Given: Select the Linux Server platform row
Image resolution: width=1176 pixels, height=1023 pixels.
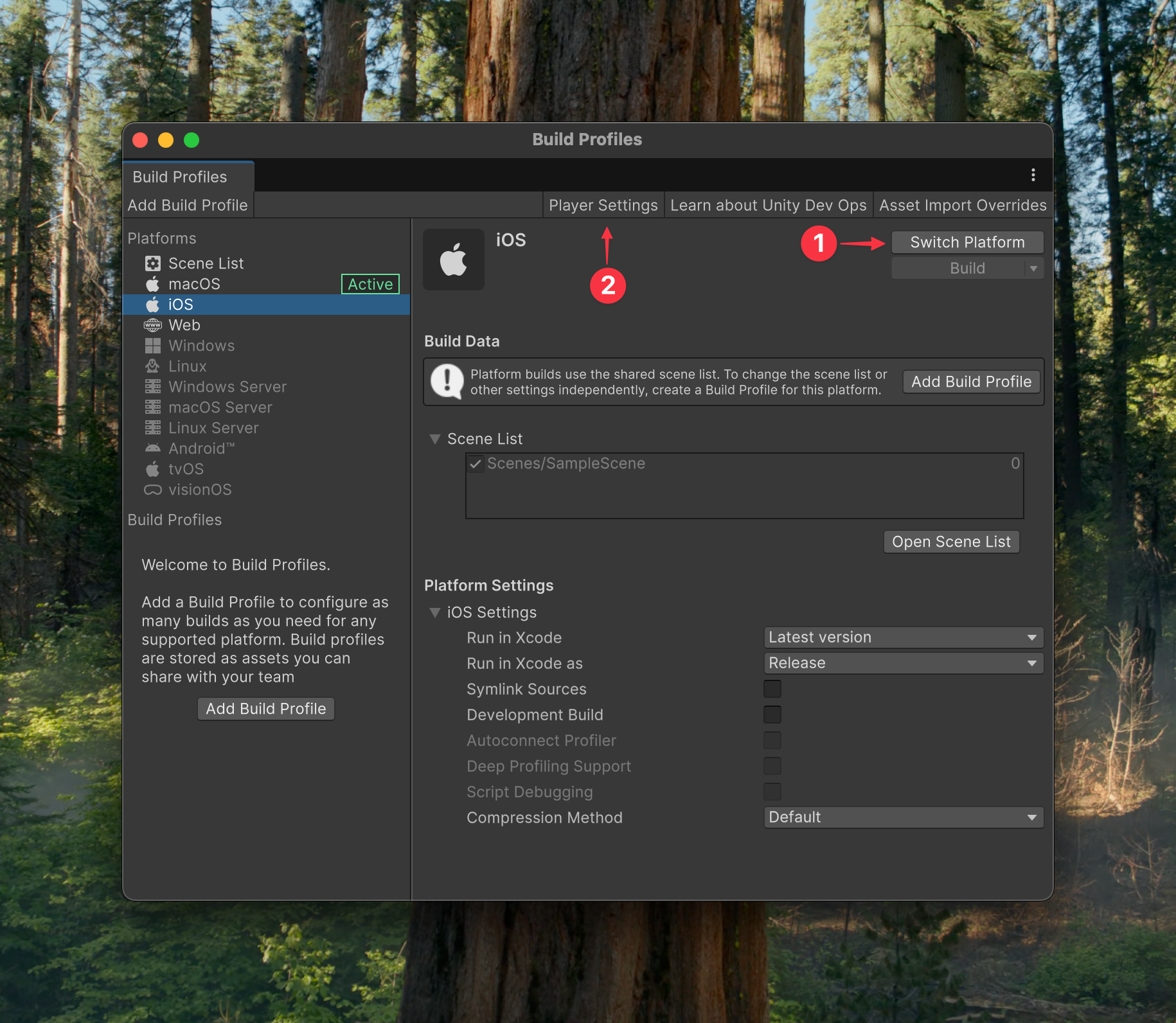Looking at the screenshot, I should click(266, 428).
